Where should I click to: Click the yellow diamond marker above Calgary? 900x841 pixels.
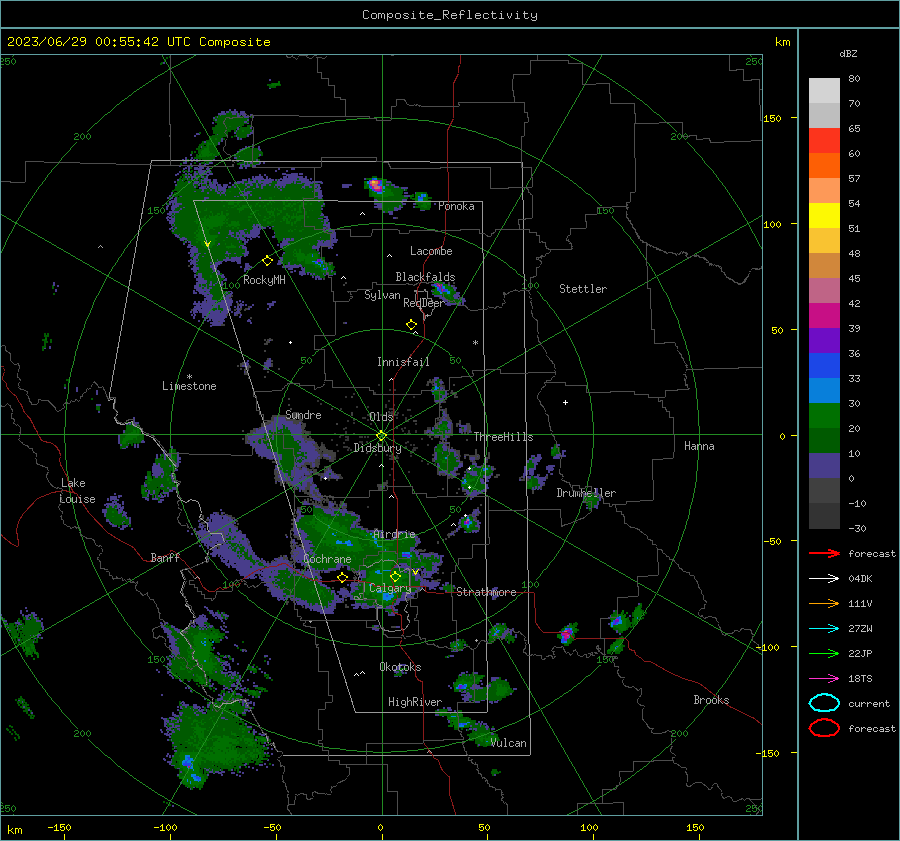pyautogui.click(x=395, y=576)
